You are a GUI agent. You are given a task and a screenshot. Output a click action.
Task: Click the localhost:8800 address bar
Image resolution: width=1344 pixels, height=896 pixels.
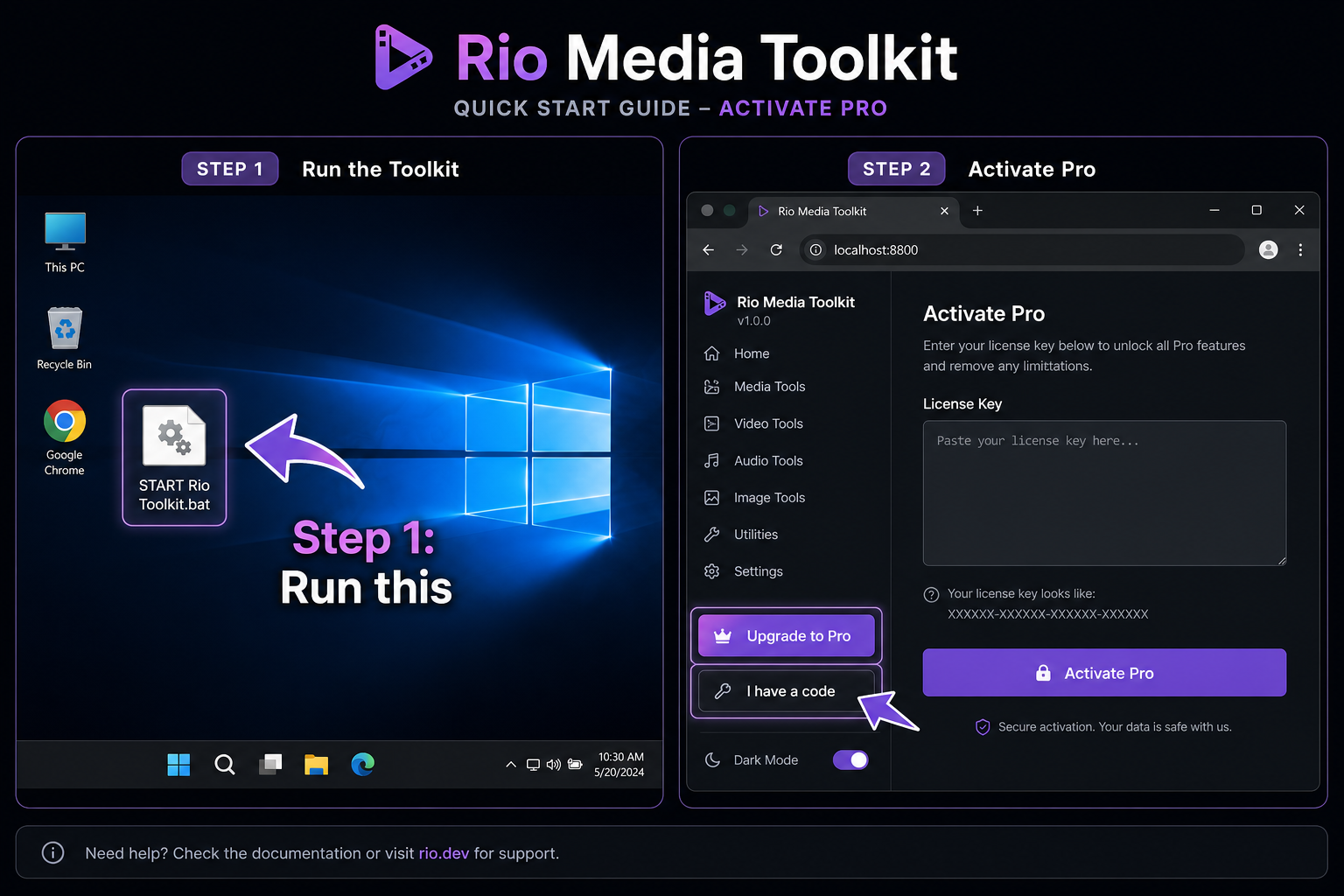[x=1022, y=250]
